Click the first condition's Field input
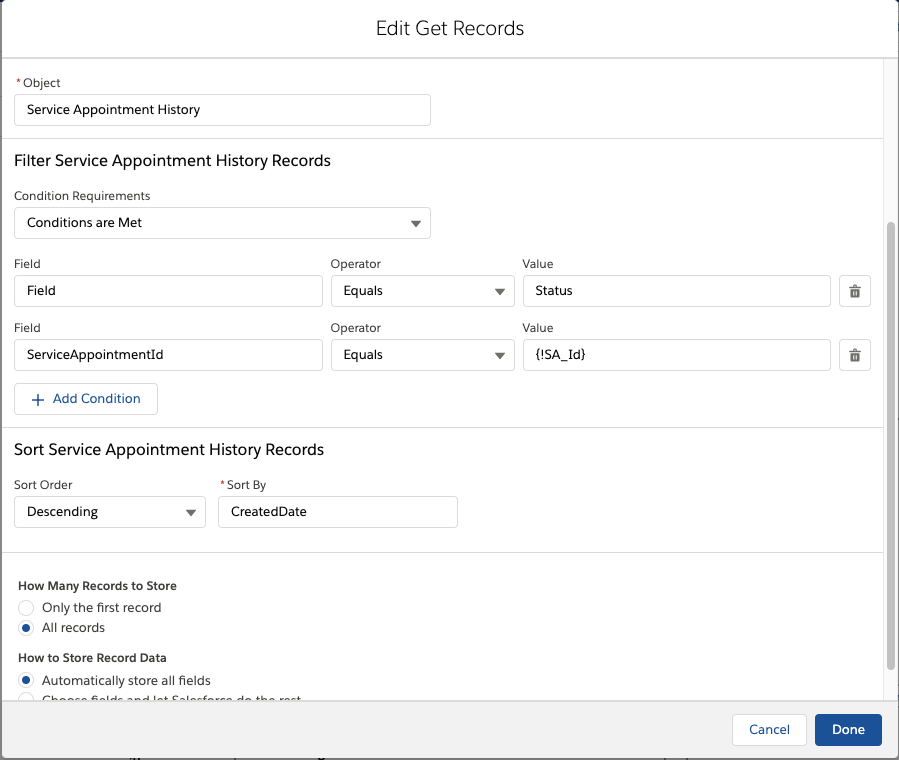 [168, 291]
